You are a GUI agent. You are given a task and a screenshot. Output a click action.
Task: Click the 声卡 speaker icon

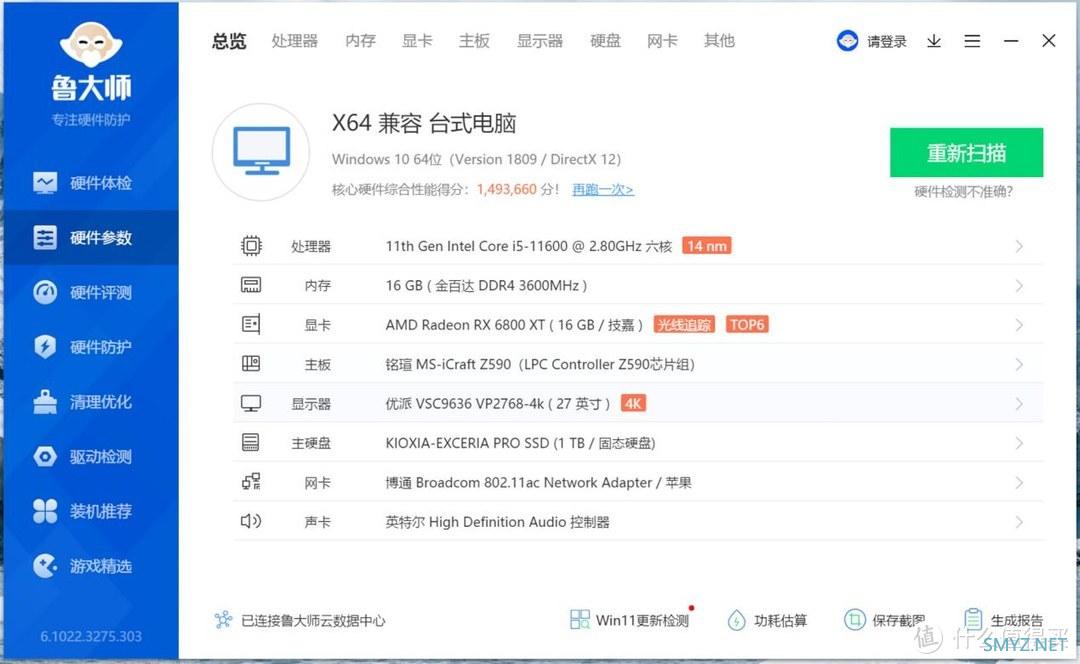tap(251, 521)
